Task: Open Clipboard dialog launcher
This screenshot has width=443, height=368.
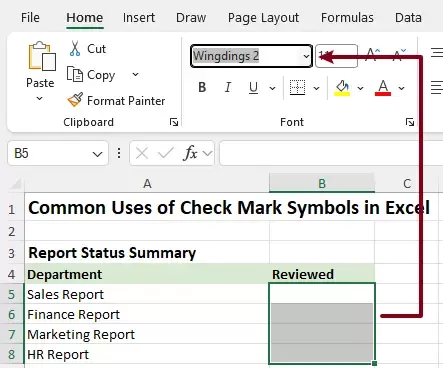Action: tap(174, 122)
